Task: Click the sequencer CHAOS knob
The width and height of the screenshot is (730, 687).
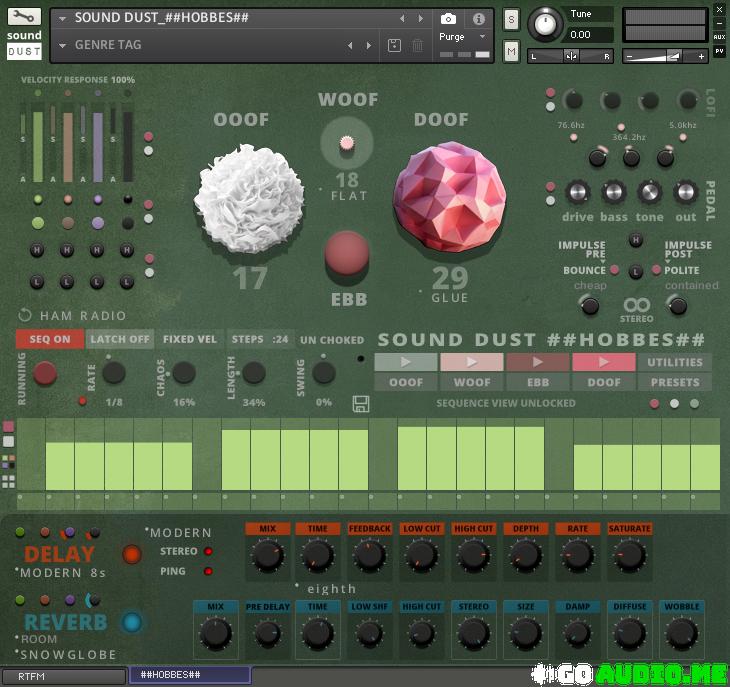Action: [184, 373]
